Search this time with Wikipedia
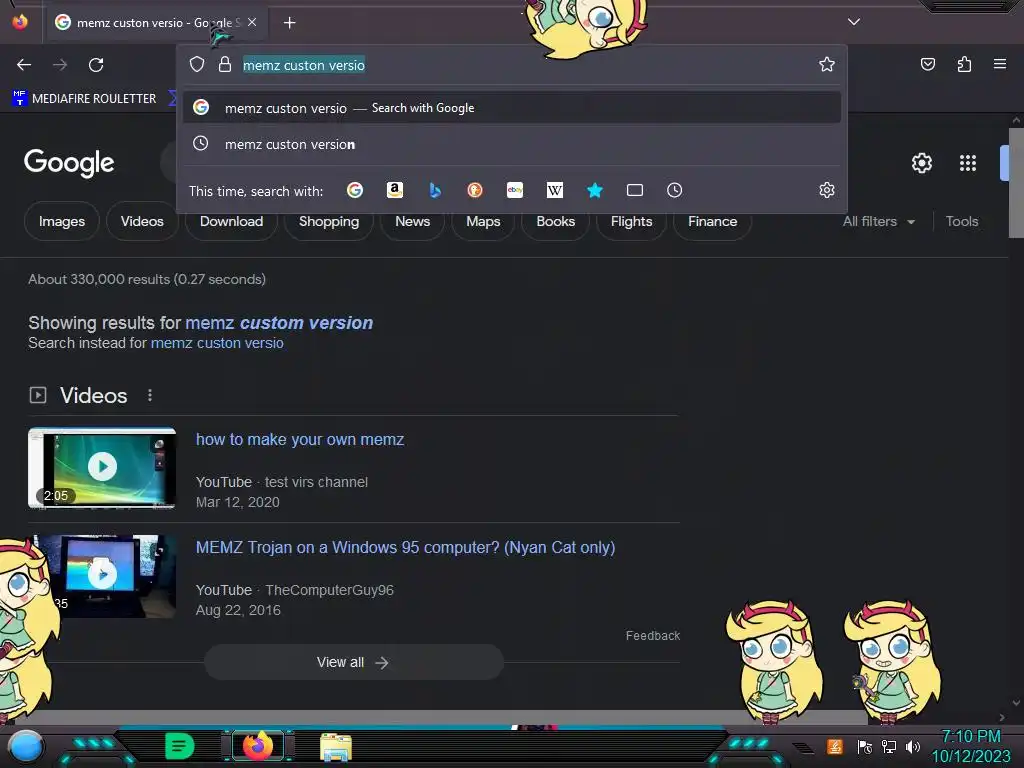 click(554, 190)
